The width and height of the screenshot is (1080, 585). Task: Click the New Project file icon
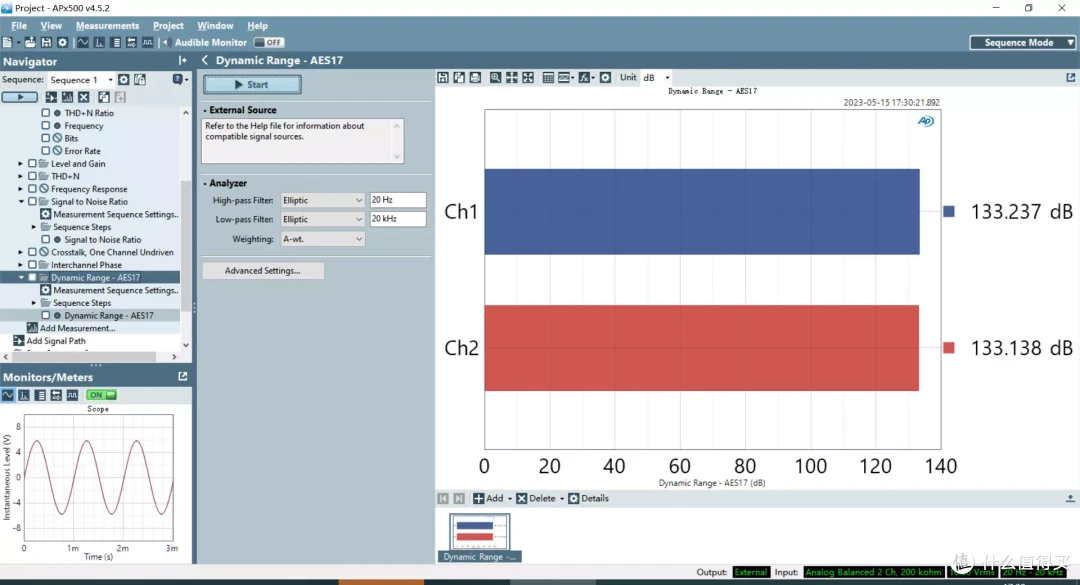(x=7, y=43)
